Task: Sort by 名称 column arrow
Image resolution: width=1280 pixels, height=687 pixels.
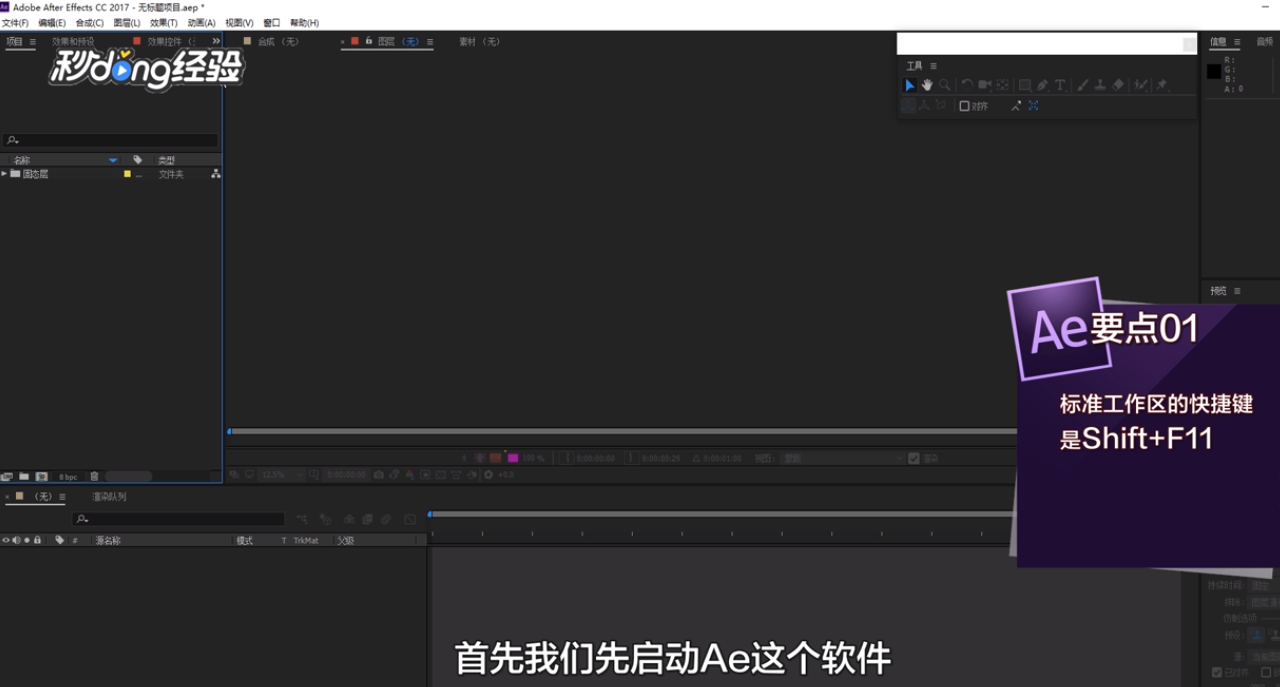Action: 113,160
